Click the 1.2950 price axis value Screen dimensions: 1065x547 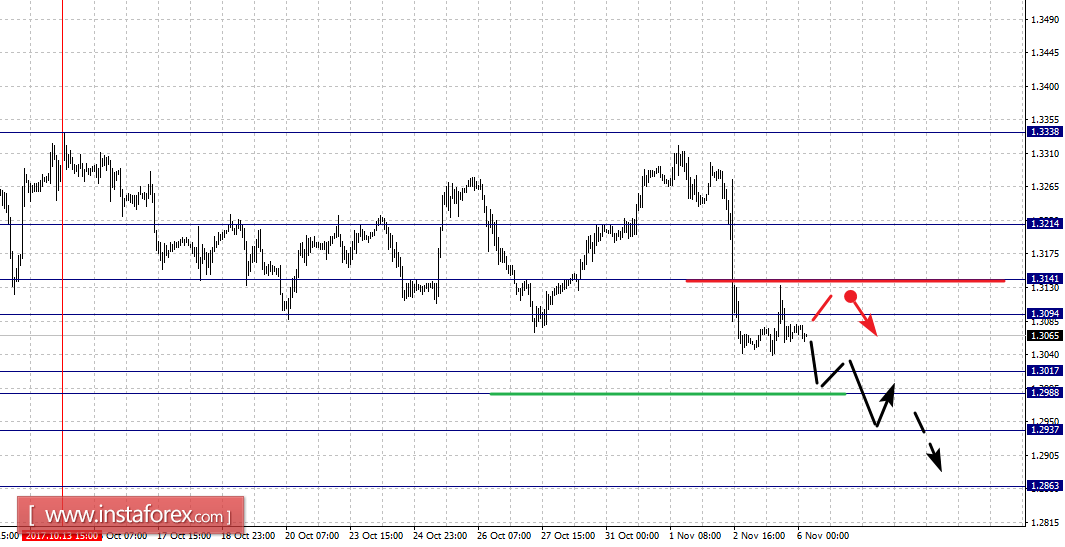click(1045, 421)
